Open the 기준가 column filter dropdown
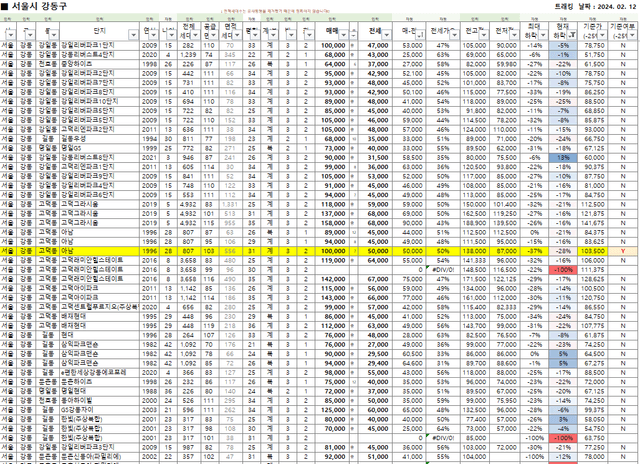 coord(602,35)
